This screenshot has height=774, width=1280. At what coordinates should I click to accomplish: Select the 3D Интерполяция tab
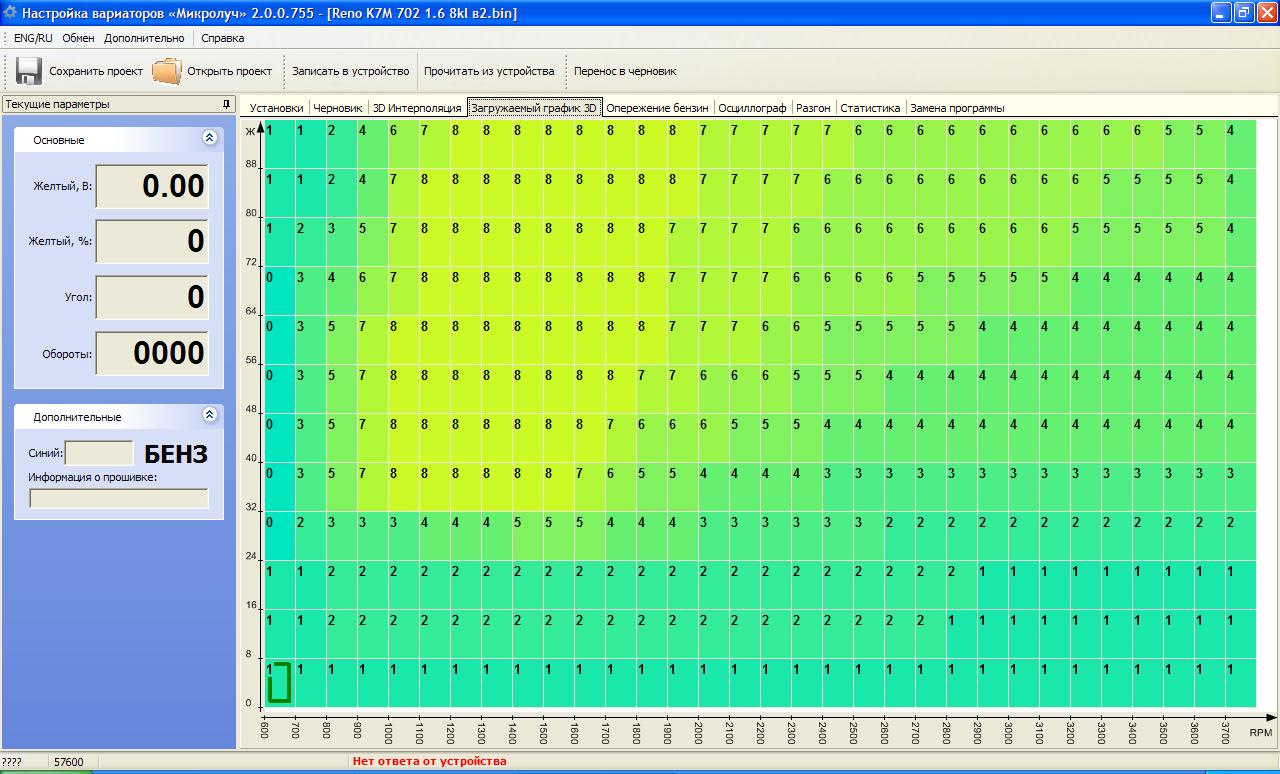pyautogui.click(x=417, y=108)
